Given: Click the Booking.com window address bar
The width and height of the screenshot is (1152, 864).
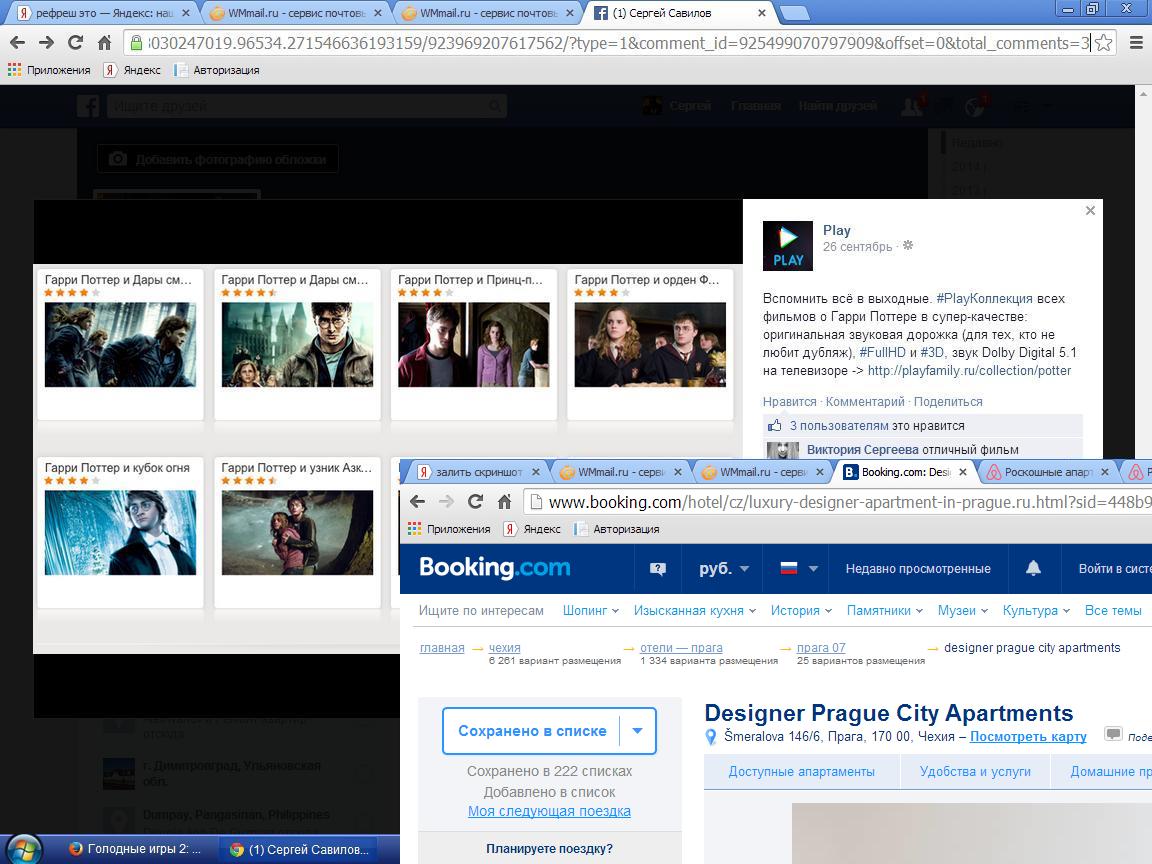Looking at the screenshot, I should click(x=838, y=502).
